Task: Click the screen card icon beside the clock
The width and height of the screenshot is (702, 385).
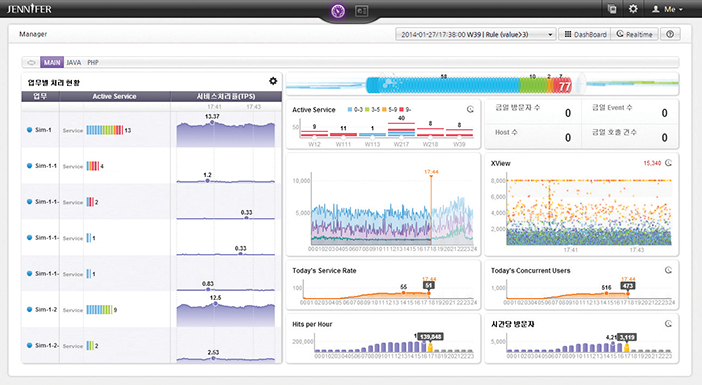Action: pos(362,11)
